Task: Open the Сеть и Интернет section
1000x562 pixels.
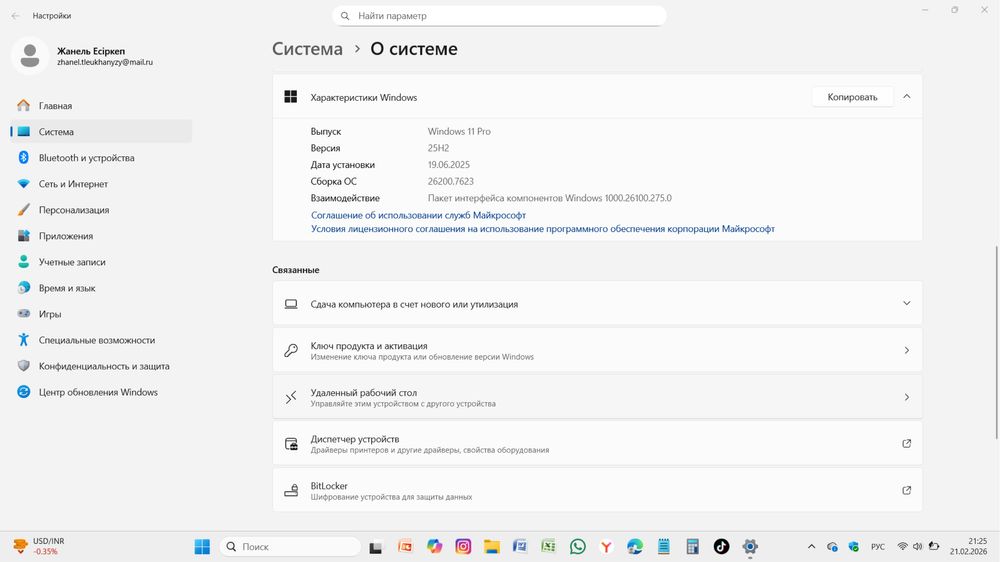Action: point(73,184)
